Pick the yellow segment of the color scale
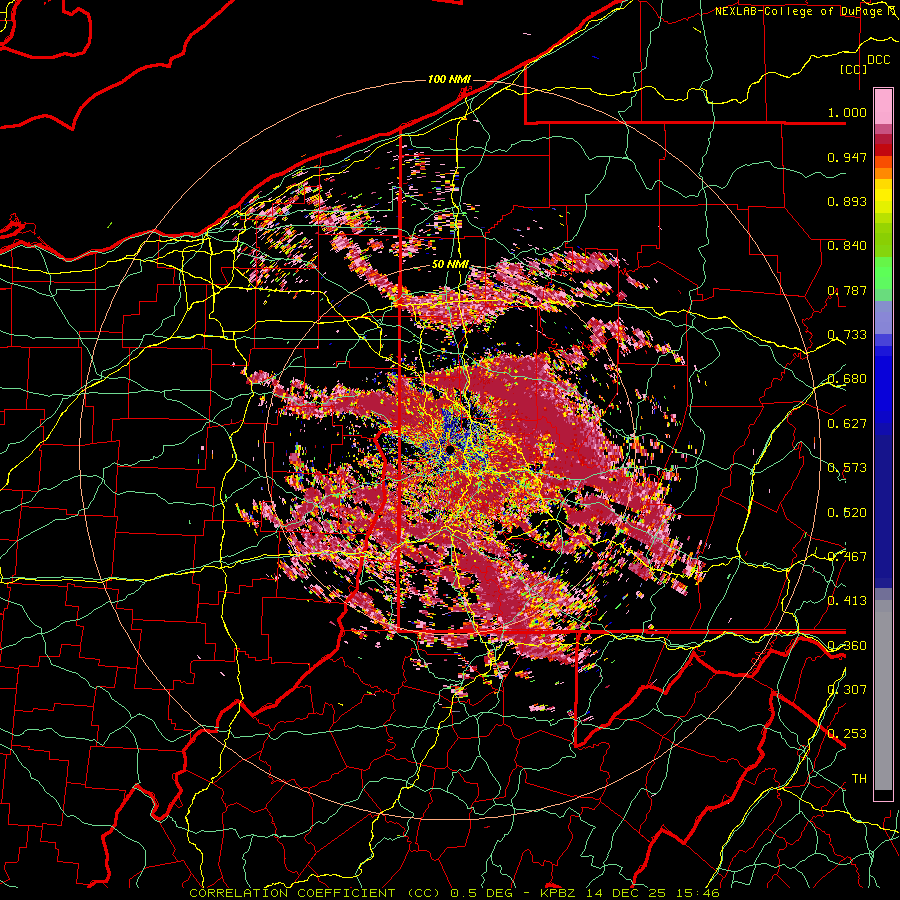This screenshot has width=900, height=900. [x=883, y=196]
